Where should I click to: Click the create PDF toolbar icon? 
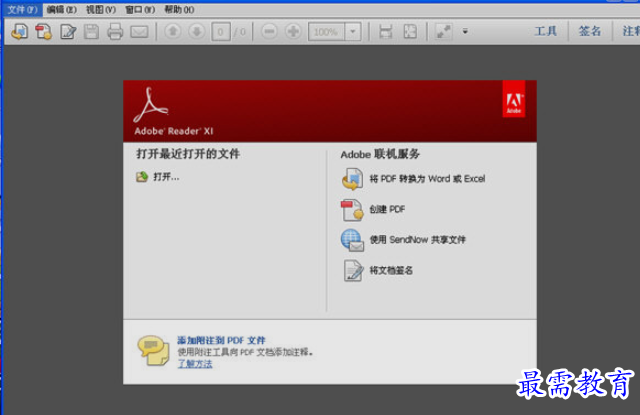coord(44,31)
